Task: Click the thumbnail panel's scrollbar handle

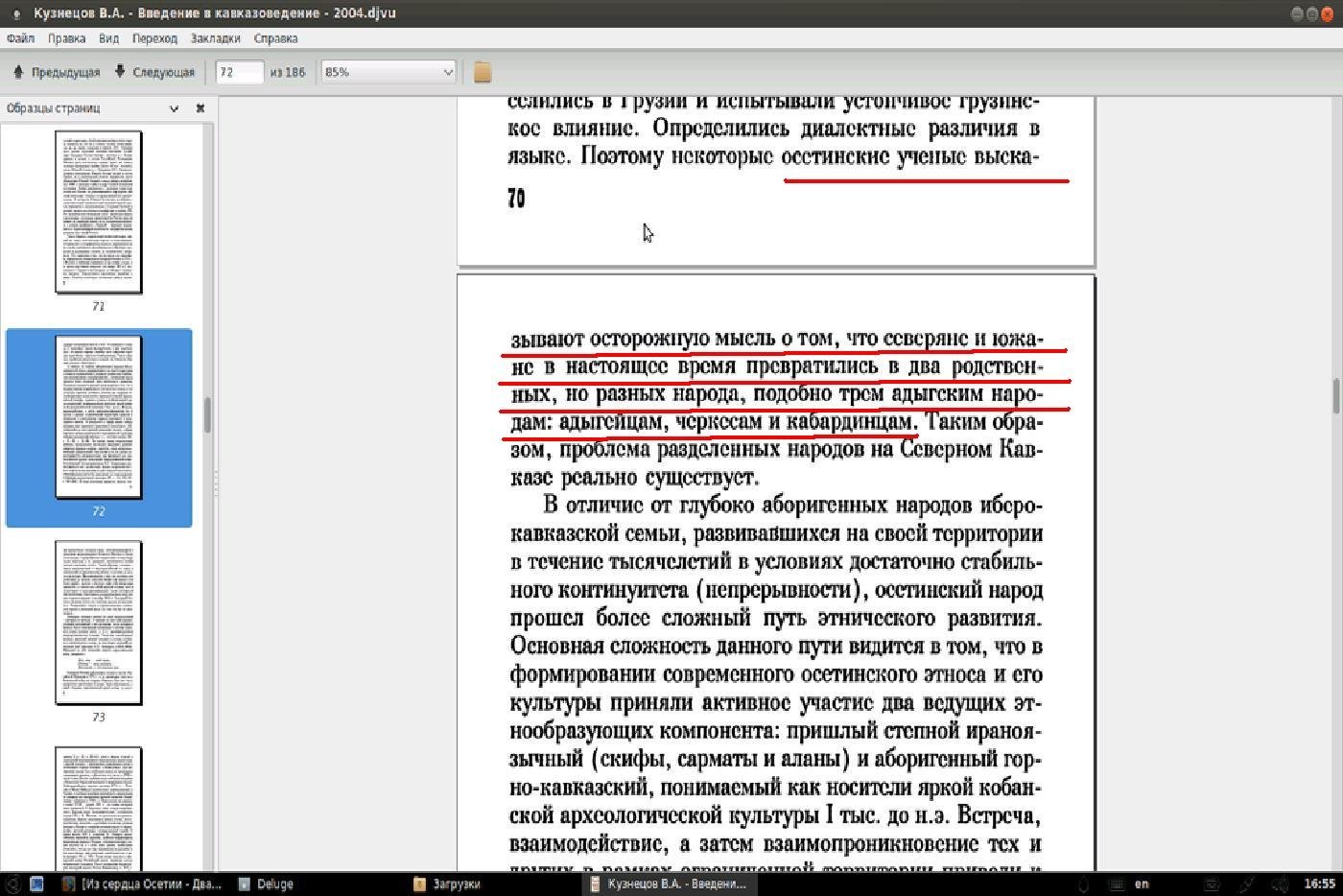Action: 207,414
